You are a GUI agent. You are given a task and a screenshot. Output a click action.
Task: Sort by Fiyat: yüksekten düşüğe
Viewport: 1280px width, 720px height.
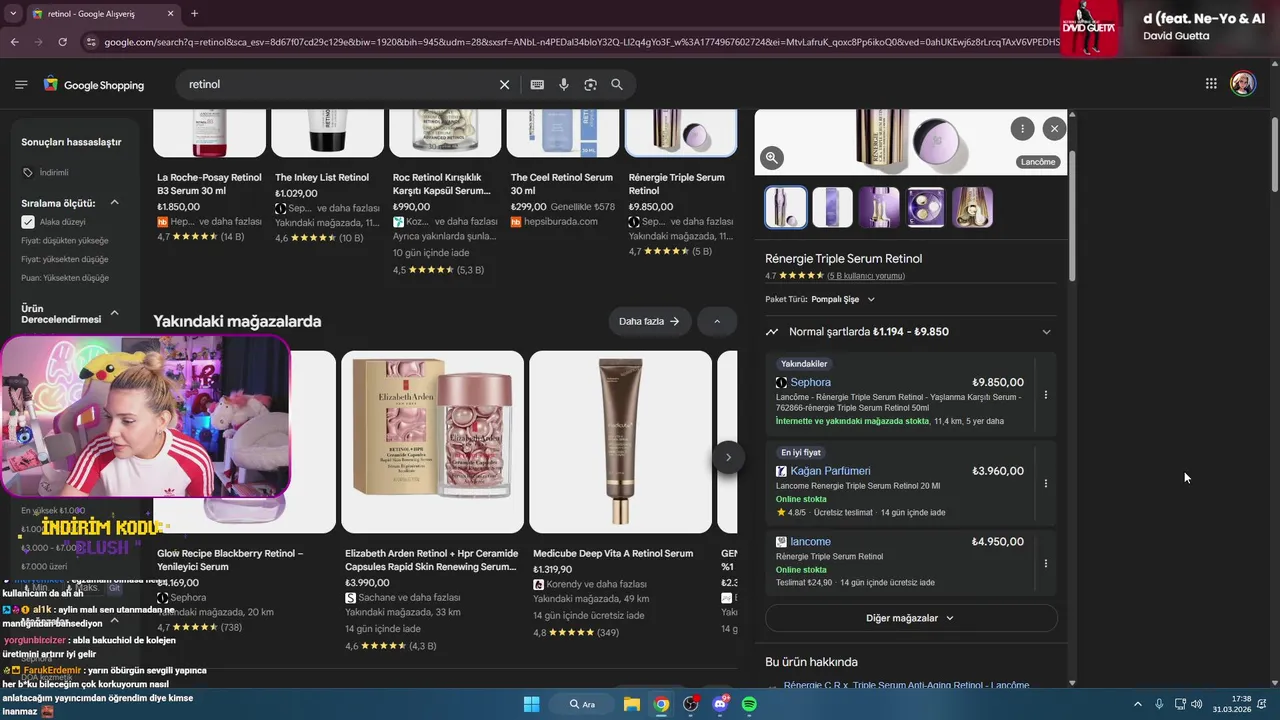[65, 259]
